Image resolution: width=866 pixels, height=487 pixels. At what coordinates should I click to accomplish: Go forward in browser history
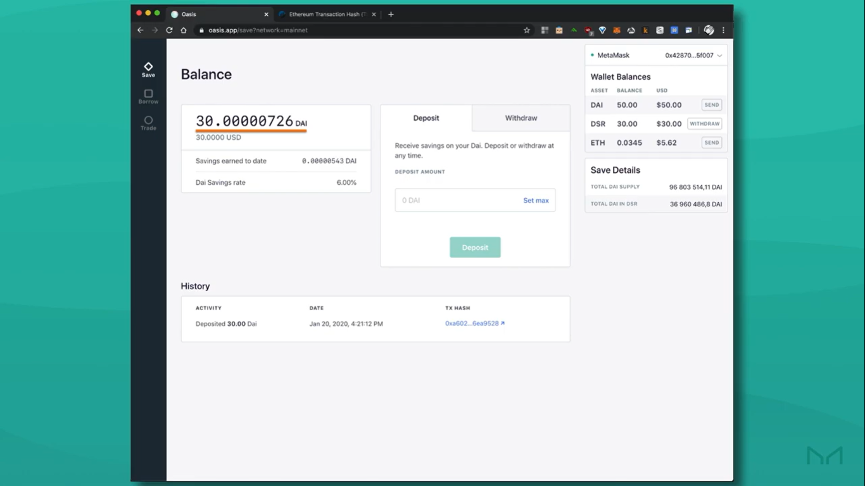point(155,30)
